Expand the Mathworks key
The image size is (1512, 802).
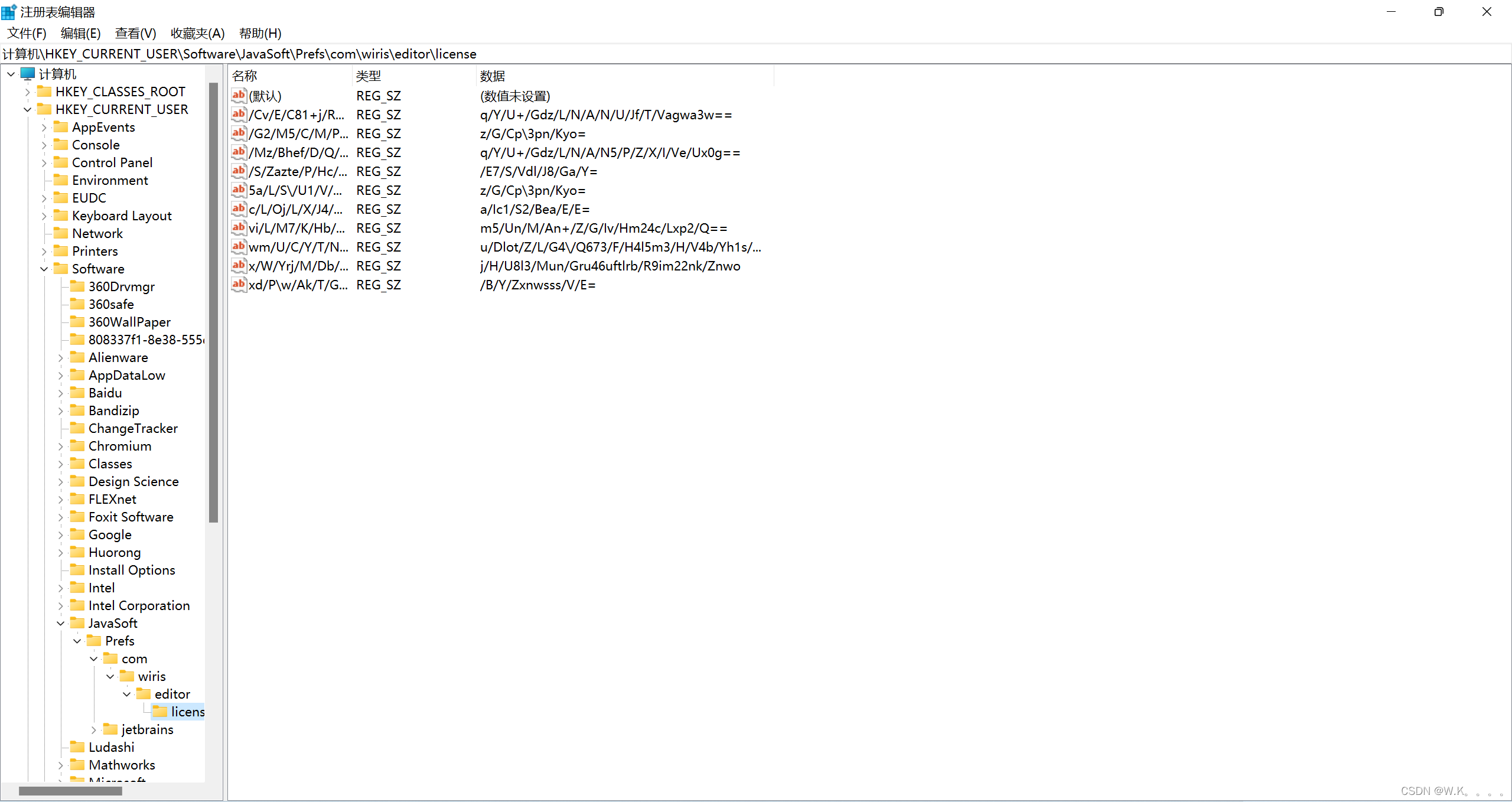click(x=61, y=765)
